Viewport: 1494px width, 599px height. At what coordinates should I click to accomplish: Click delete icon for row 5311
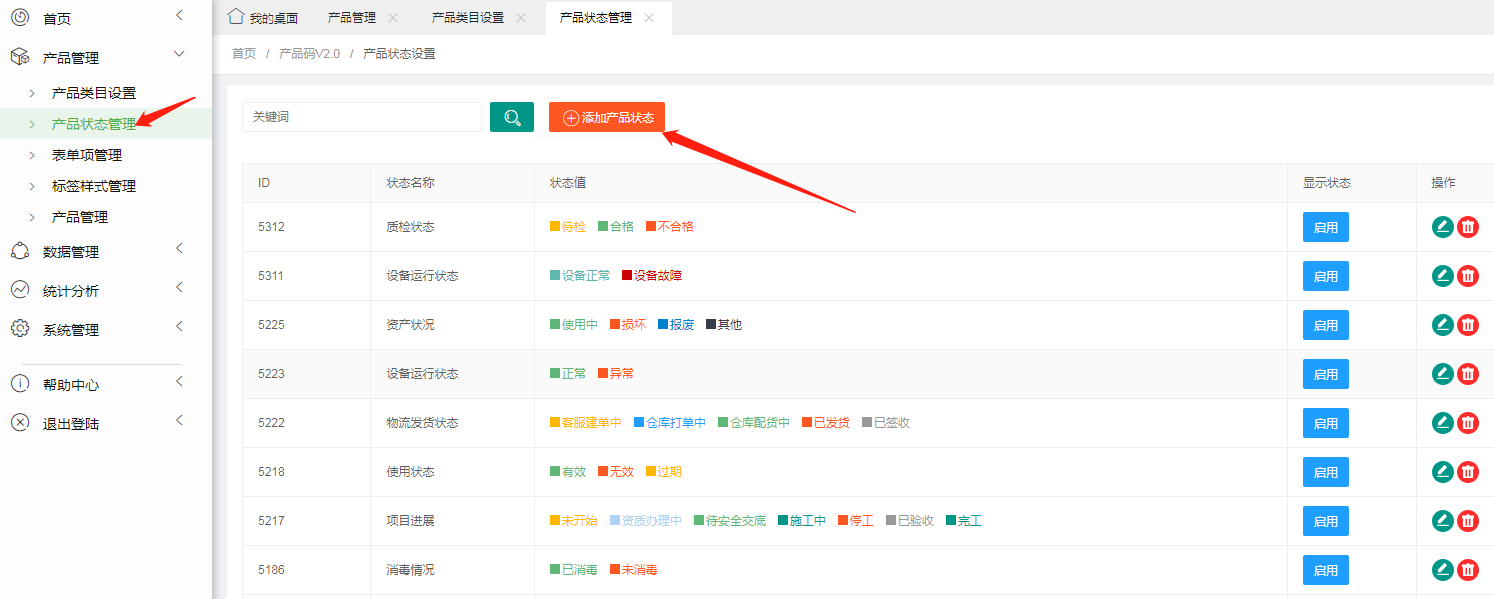1468,276
